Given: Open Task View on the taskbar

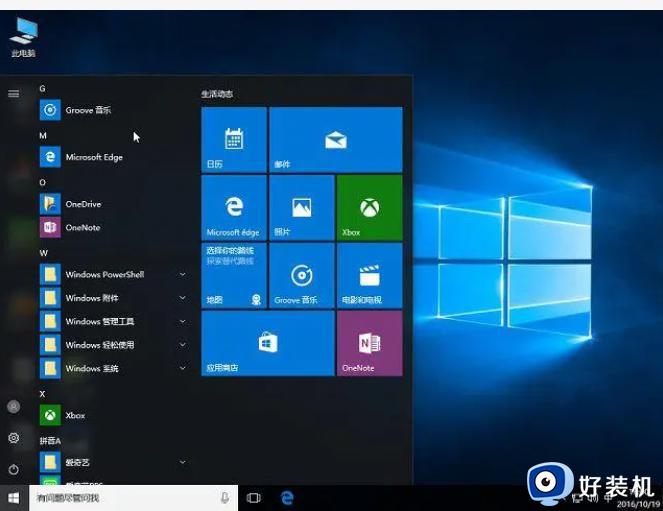Looking at the screenshot, I should pyautogui.click(x=253, y=498).
